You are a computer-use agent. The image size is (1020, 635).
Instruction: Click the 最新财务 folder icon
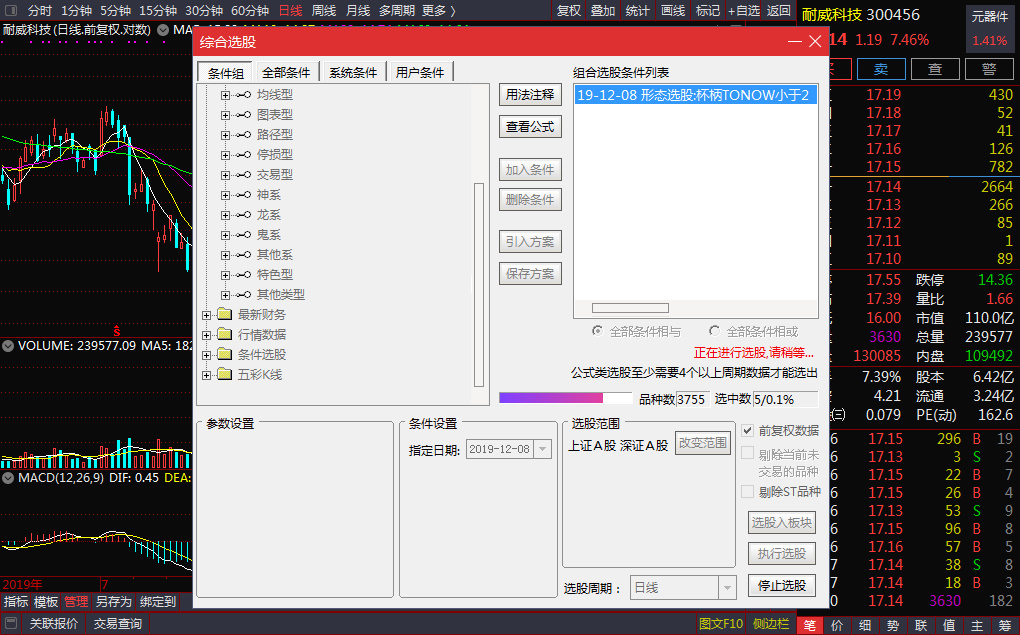[224, 315]
